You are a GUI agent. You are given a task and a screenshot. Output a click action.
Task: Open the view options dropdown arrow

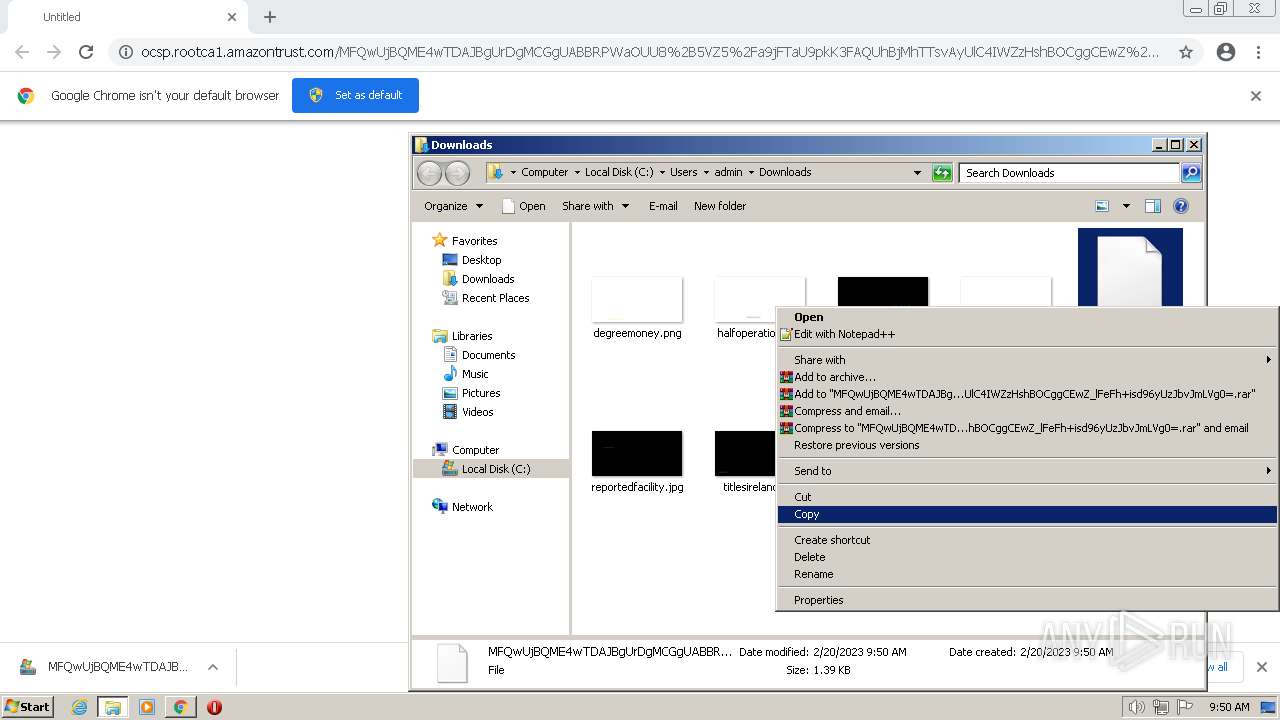click(x=1126, y=206)
